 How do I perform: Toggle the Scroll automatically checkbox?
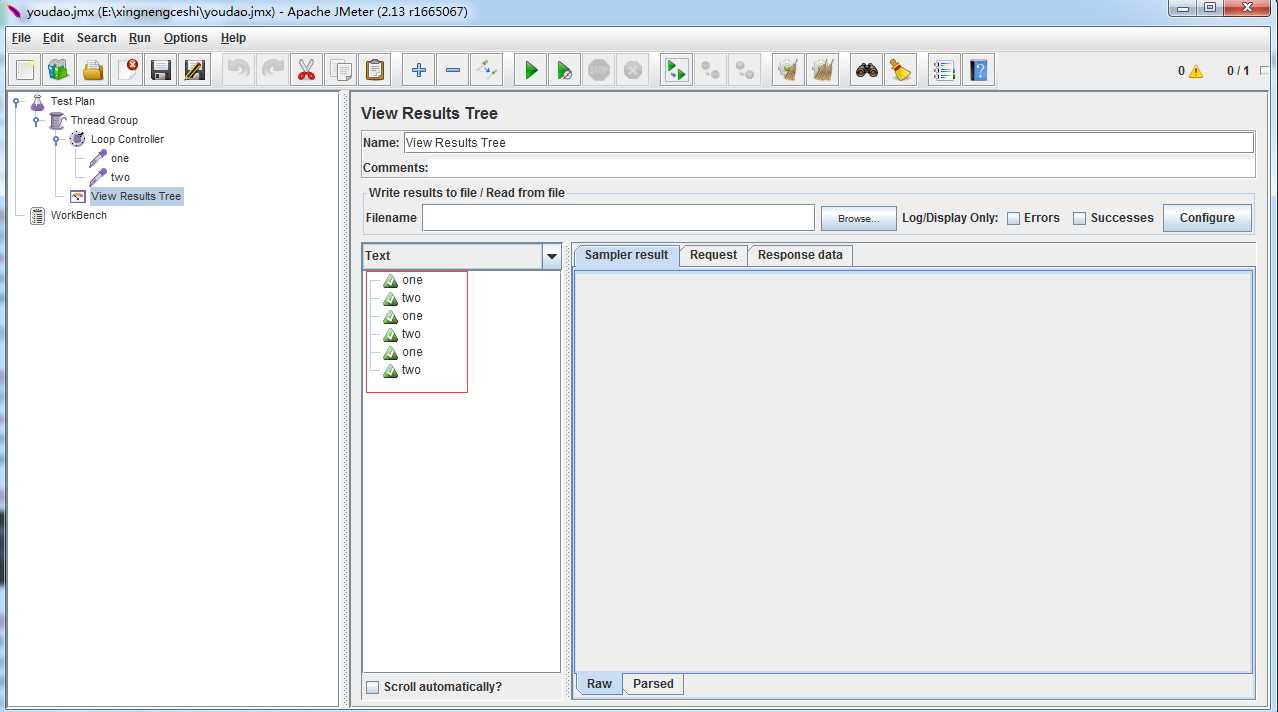coord(373,687)
